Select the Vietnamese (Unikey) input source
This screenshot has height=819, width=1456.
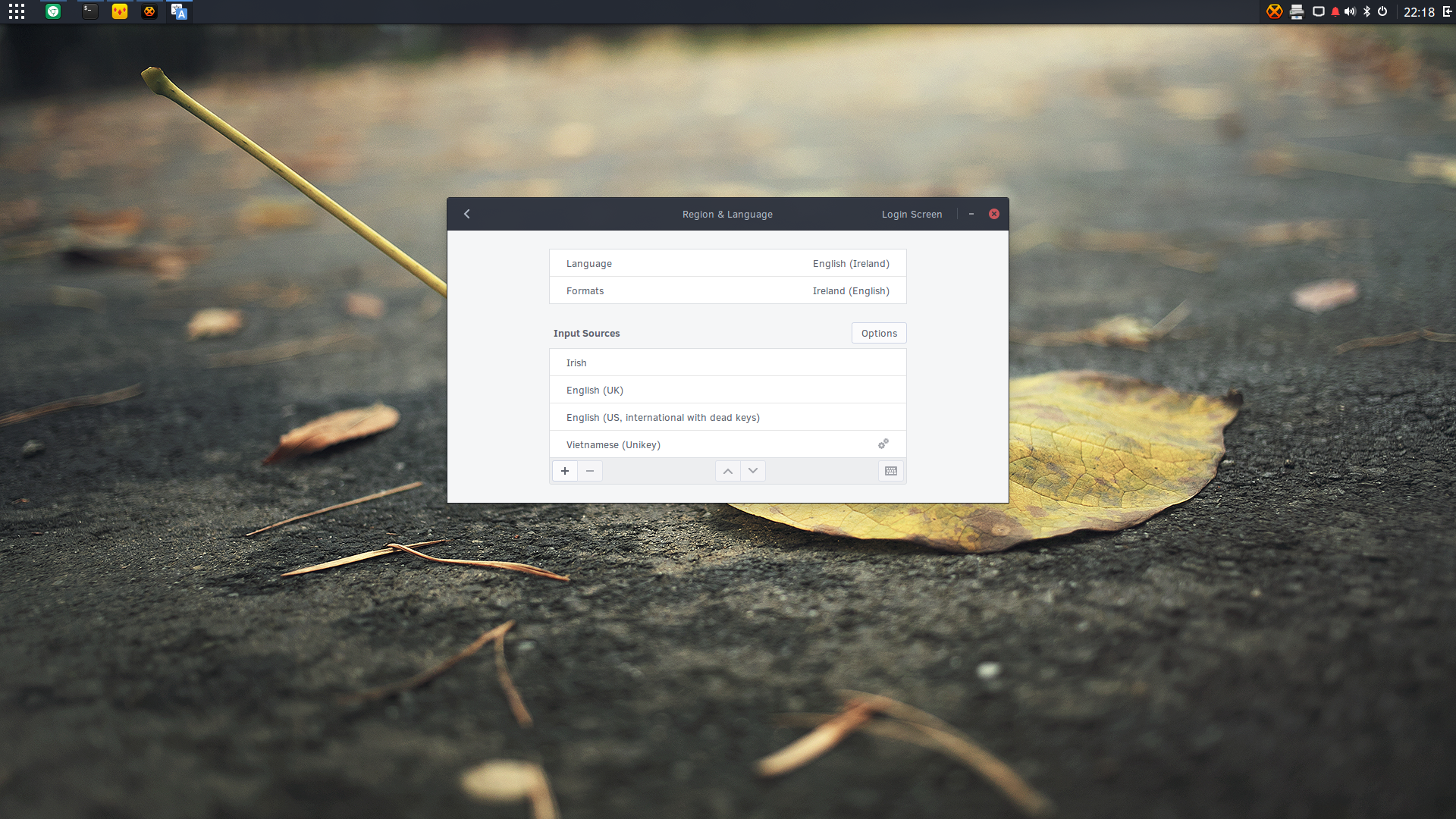coord(728,444)
